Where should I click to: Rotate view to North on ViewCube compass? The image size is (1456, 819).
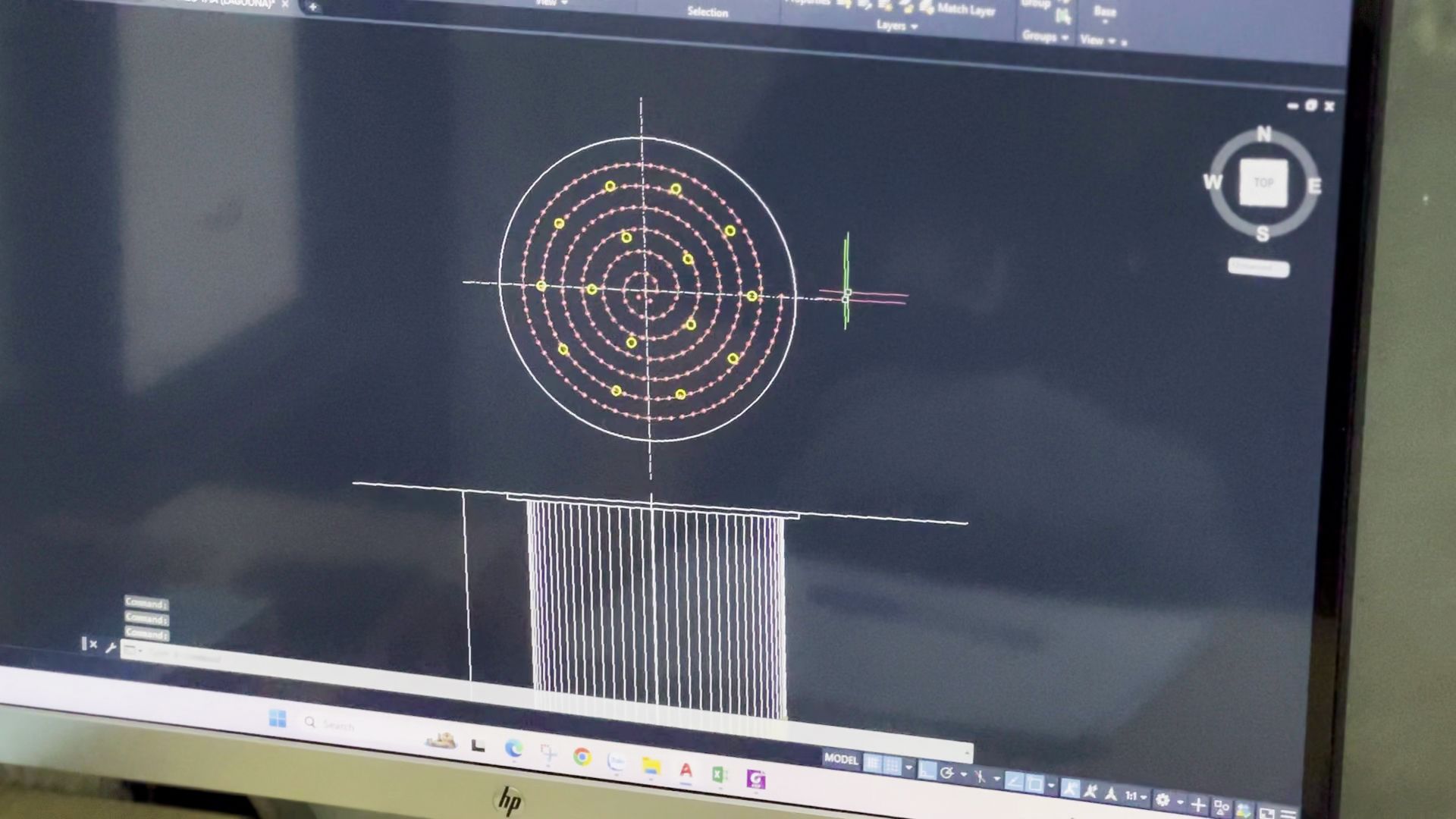click(1263, 133)
